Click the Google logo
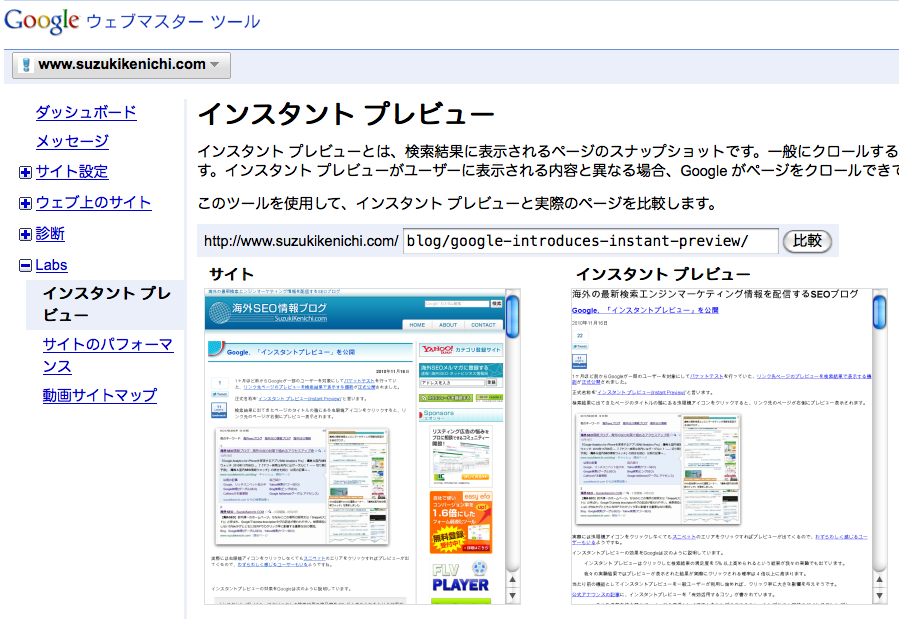Screen dimensions: 899x619 tap(41, 21)
